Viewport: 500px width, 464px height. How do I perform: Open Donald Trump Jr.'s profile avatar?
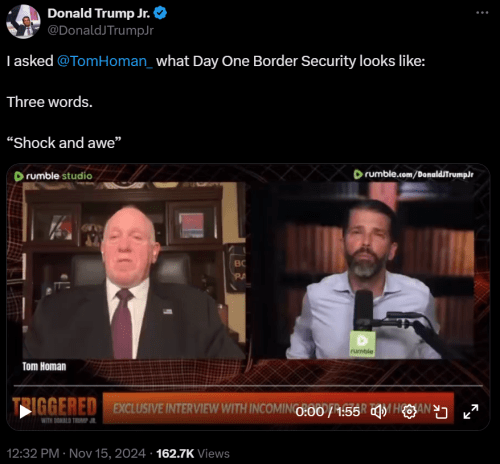pyautogui.click(x=23, y=22)
